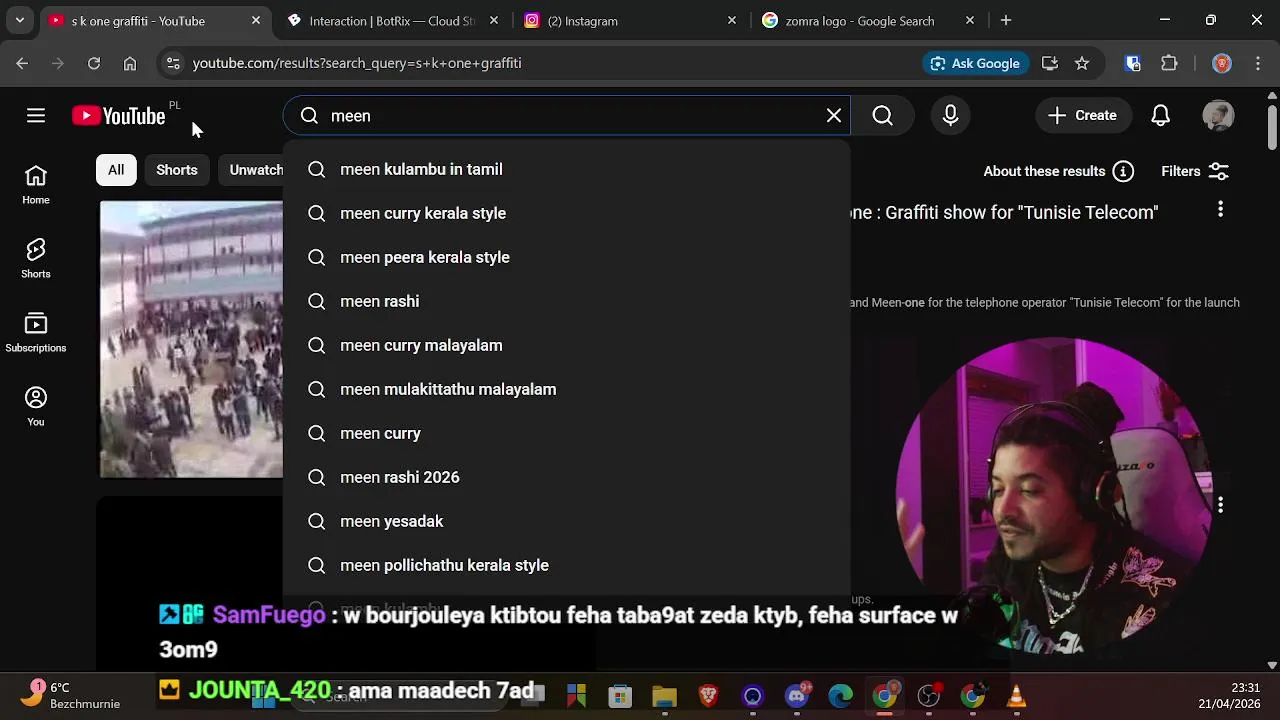Open the You sidebar section
This screenshot has width=1280, height=720.
pyautogui.click(x=36, y=407)
